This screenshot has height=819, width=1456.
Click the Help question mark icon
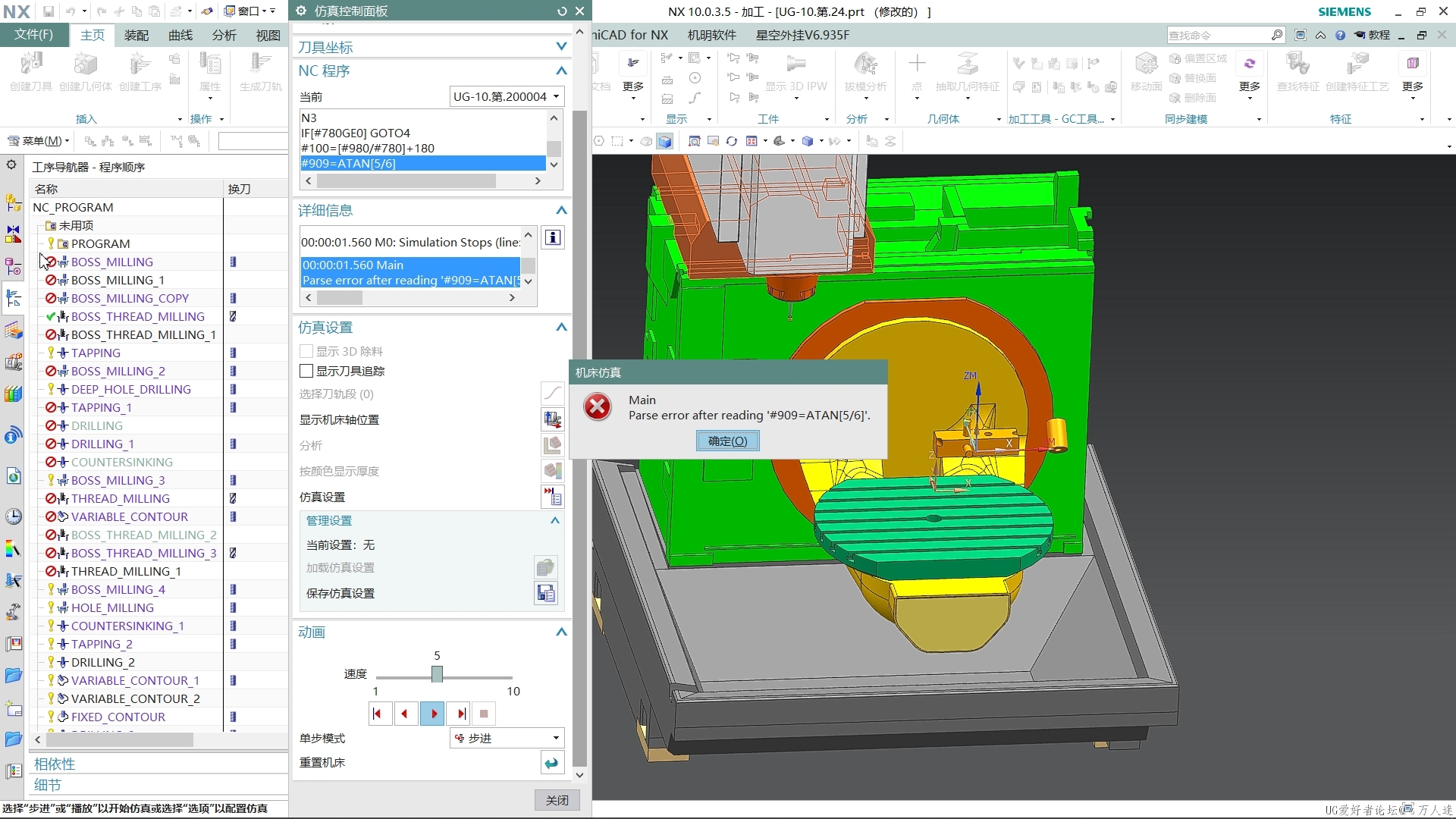[x=1340, y=35]
